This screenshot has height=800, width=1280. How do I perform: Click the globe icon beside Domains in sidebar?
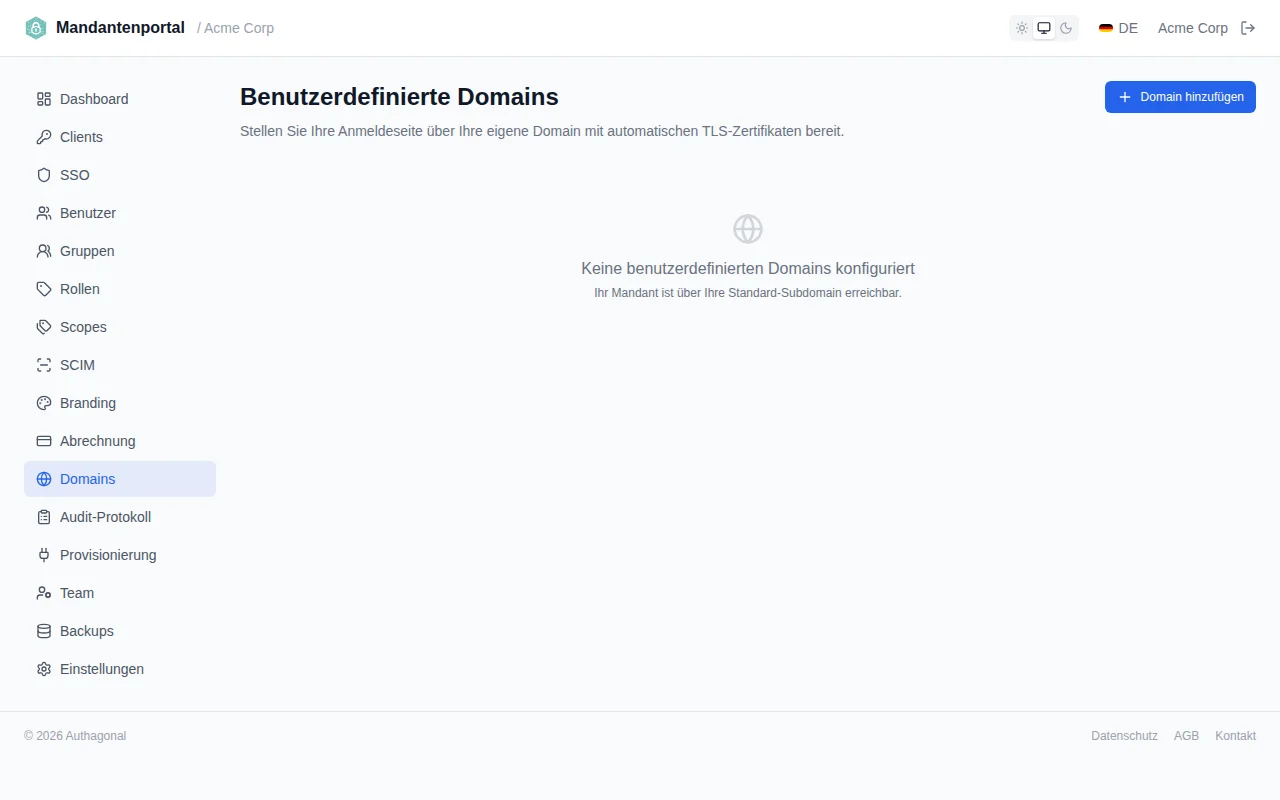click(x=44, y=479)
